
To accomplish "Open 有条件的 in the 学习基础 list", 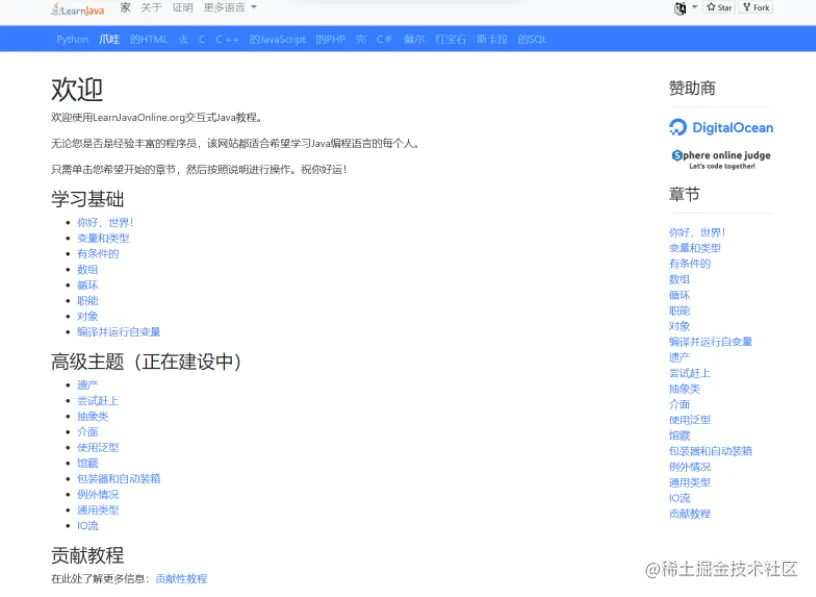I will coord(98,253).
